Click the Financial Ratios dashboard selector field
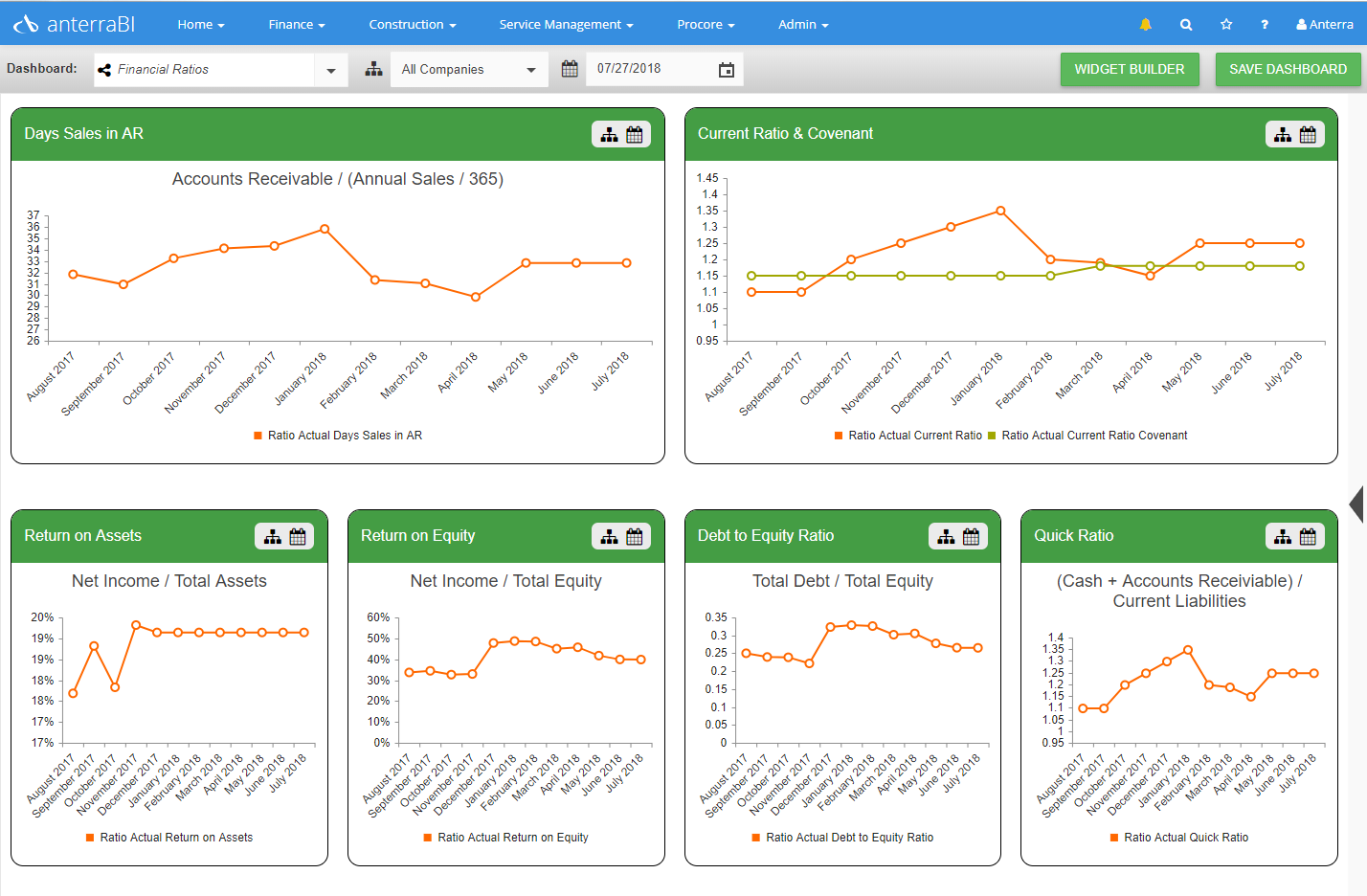The image size is (1367, 896). [204, 70]
